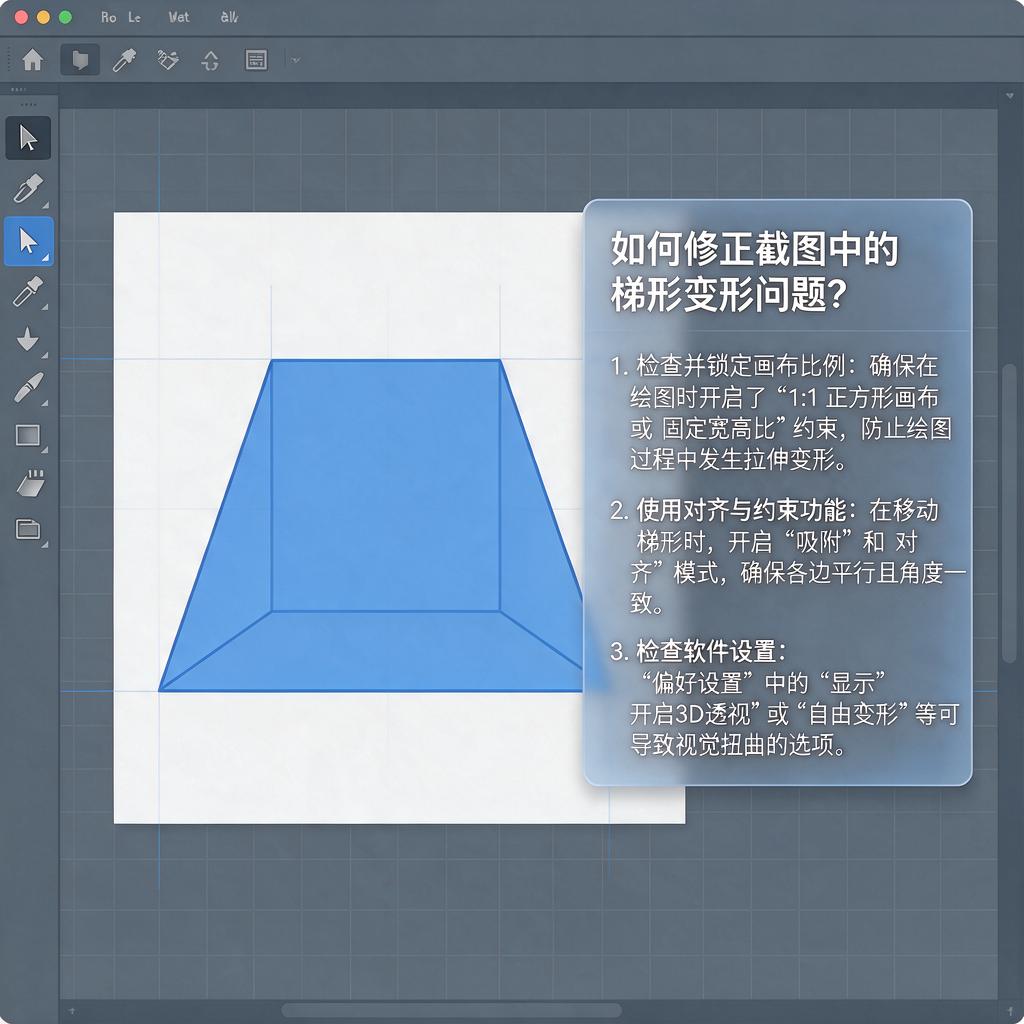Open the "Wet" menu in title bar
The width and height of the screenshot is (1024, 1024).
tap(178, 18)
